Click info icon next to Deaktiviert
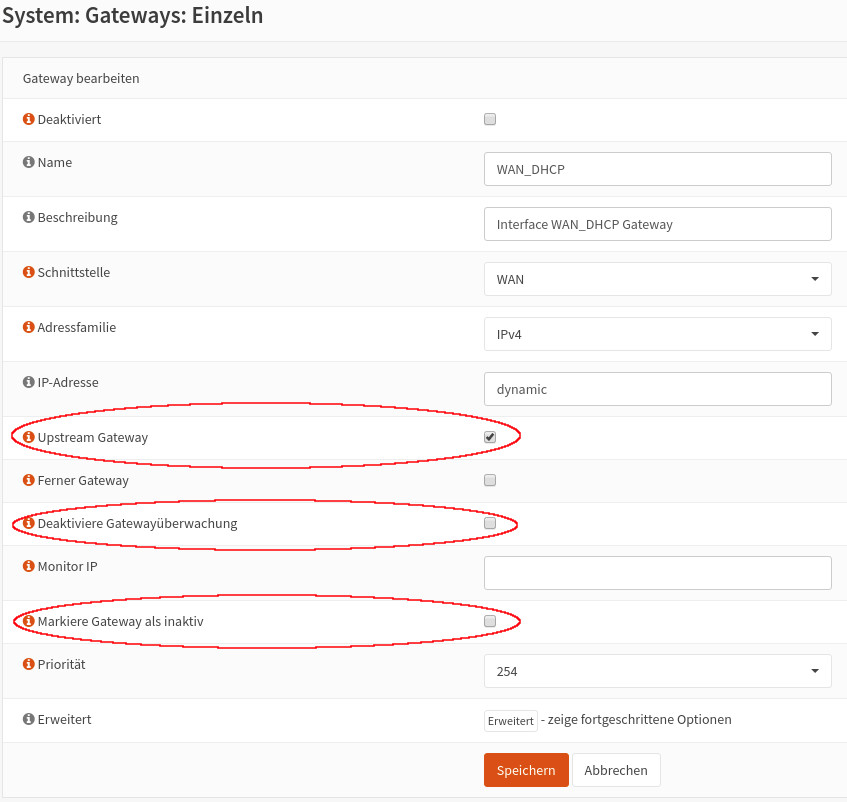847x802 pixels. 29,119
